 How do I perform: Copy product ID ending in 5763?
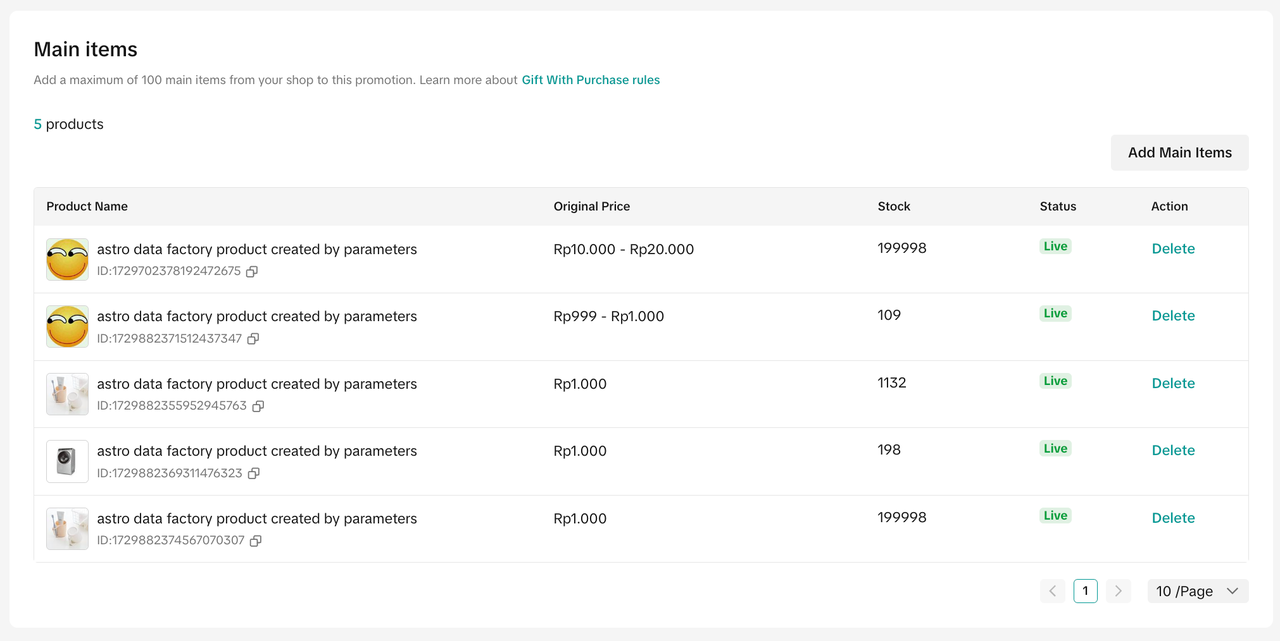[258, 406]
